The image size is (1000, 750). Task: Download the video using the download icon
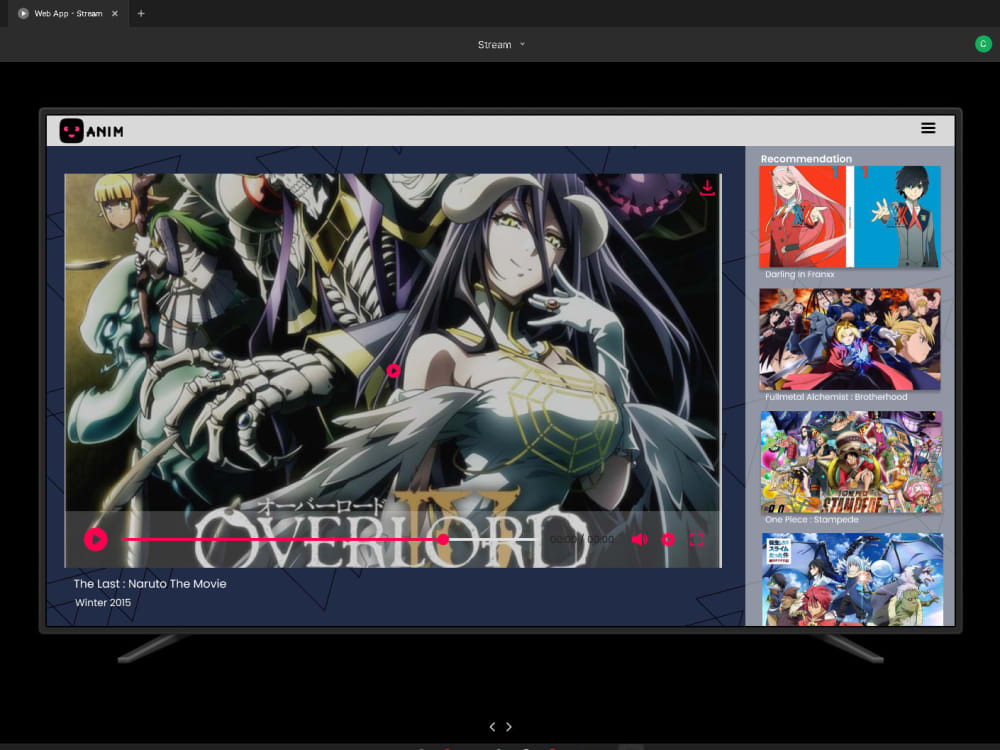(x=707, y=188)
